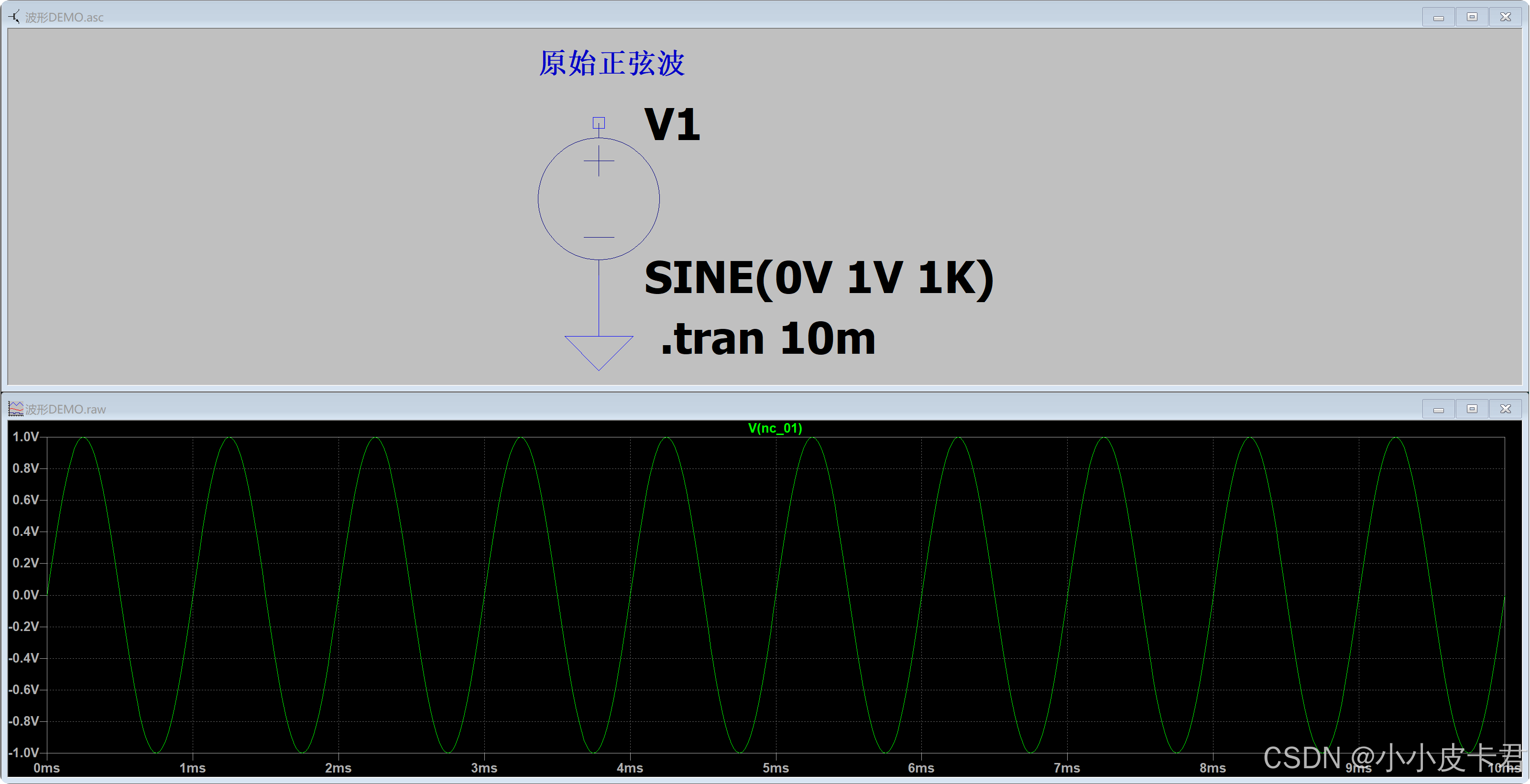Click the SINE(0V 1V 1K) source value

coord(819,278)
